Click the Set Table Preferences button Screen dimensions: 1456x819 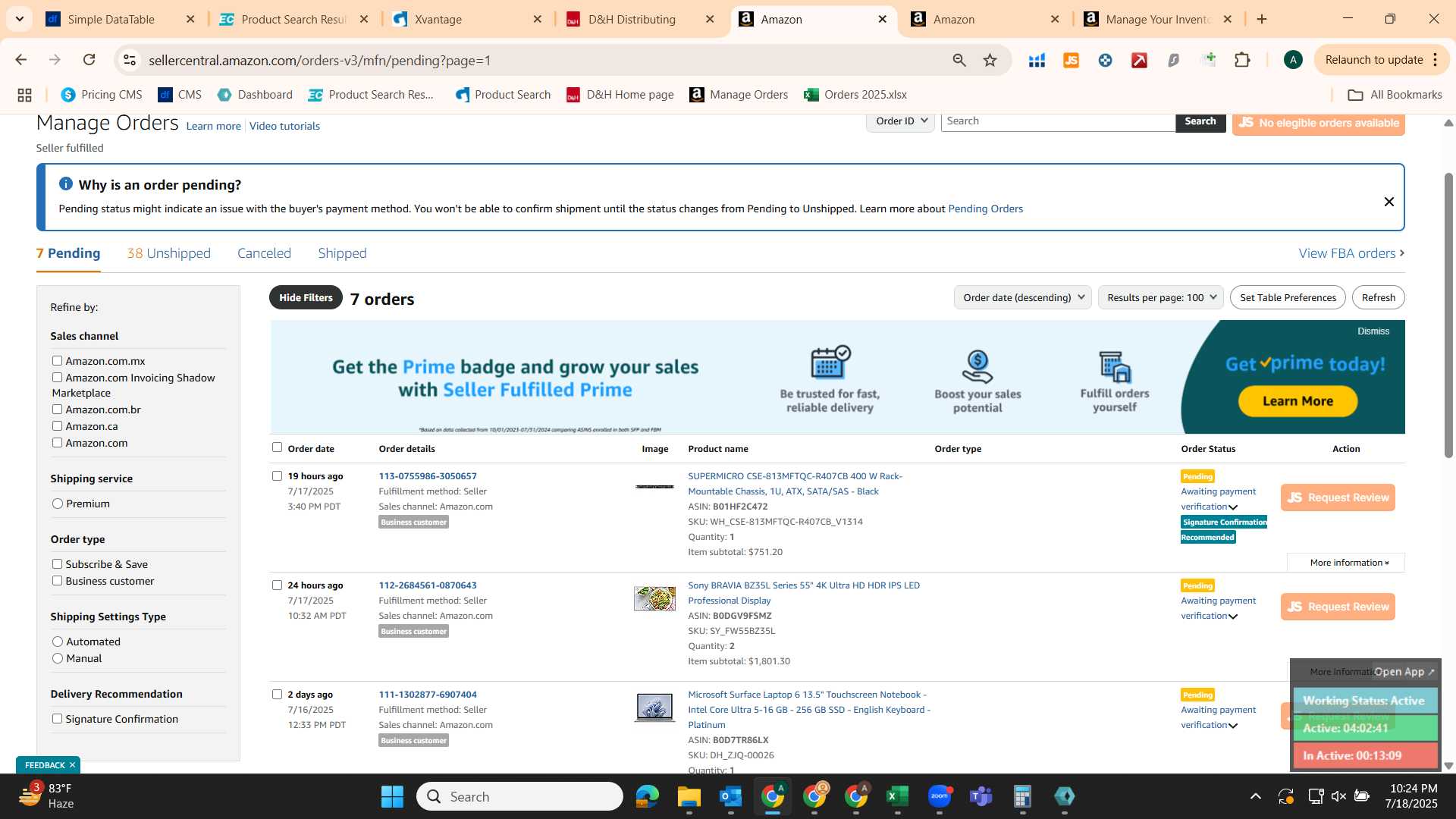point(1288,297)
